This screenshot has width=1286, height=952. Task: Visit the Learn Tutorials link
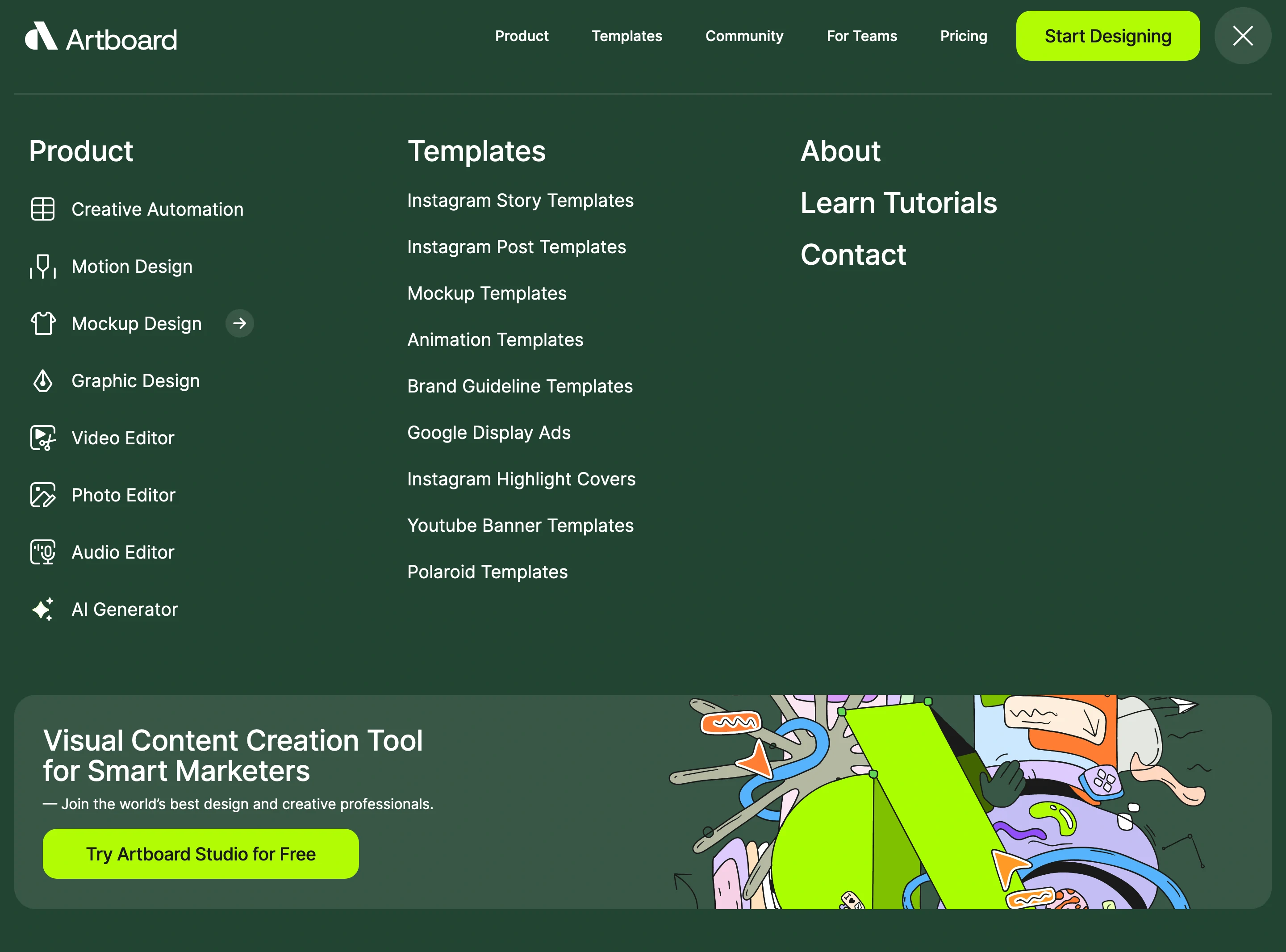point(898,203)
